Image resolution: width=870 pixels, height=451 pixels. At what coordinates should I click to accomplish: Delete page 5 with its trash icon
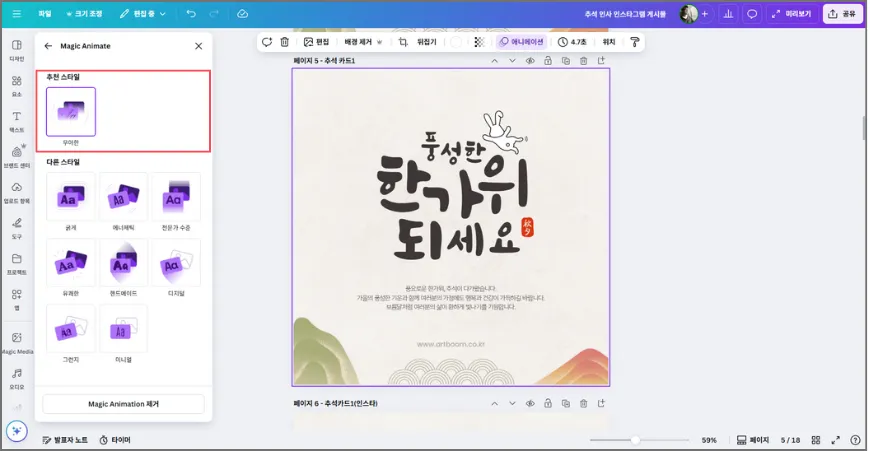pos(583,61)
